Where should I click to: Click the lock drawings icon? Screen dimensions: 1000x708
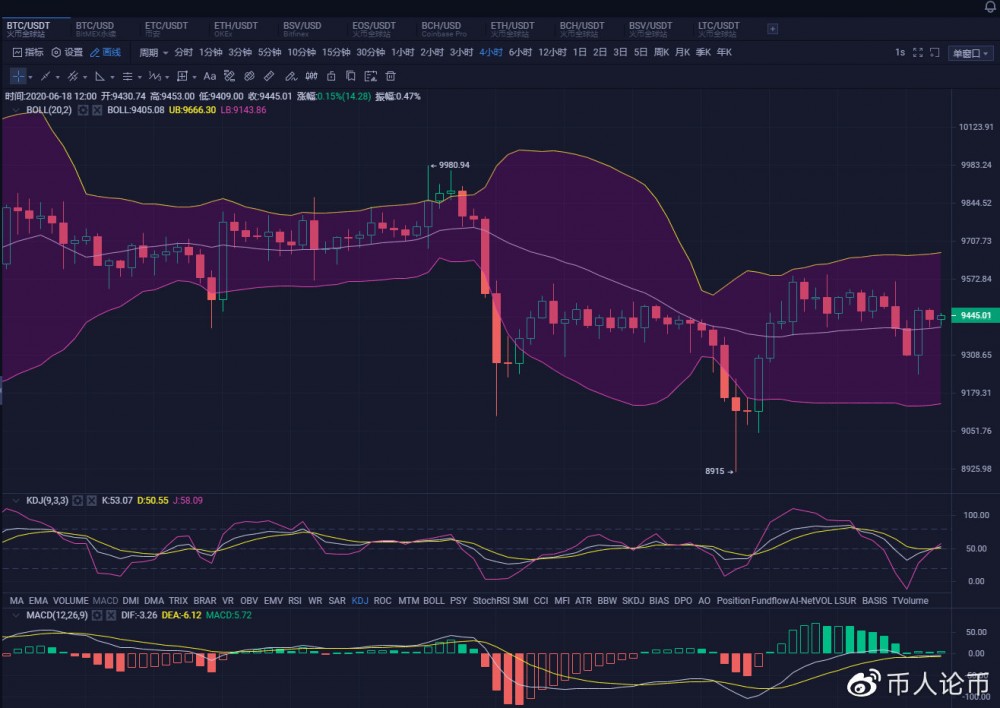tap(331, 76)
